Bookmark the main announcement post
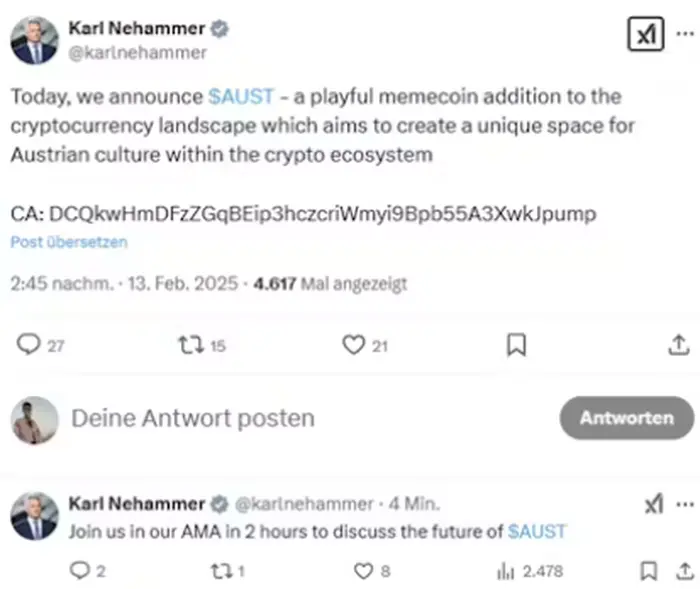 pyautogui.click(x=516, y=345)
